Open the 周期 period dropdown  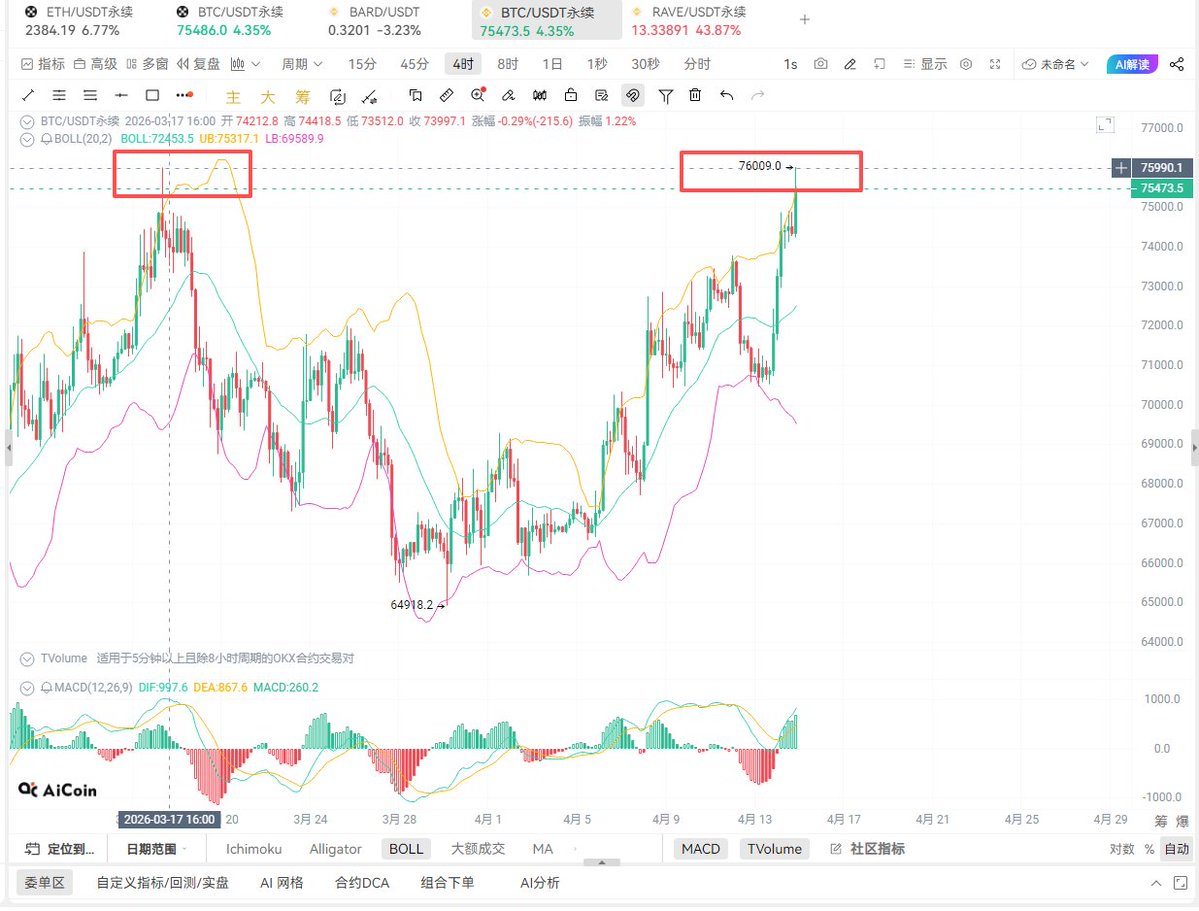[x=302, y=64]
